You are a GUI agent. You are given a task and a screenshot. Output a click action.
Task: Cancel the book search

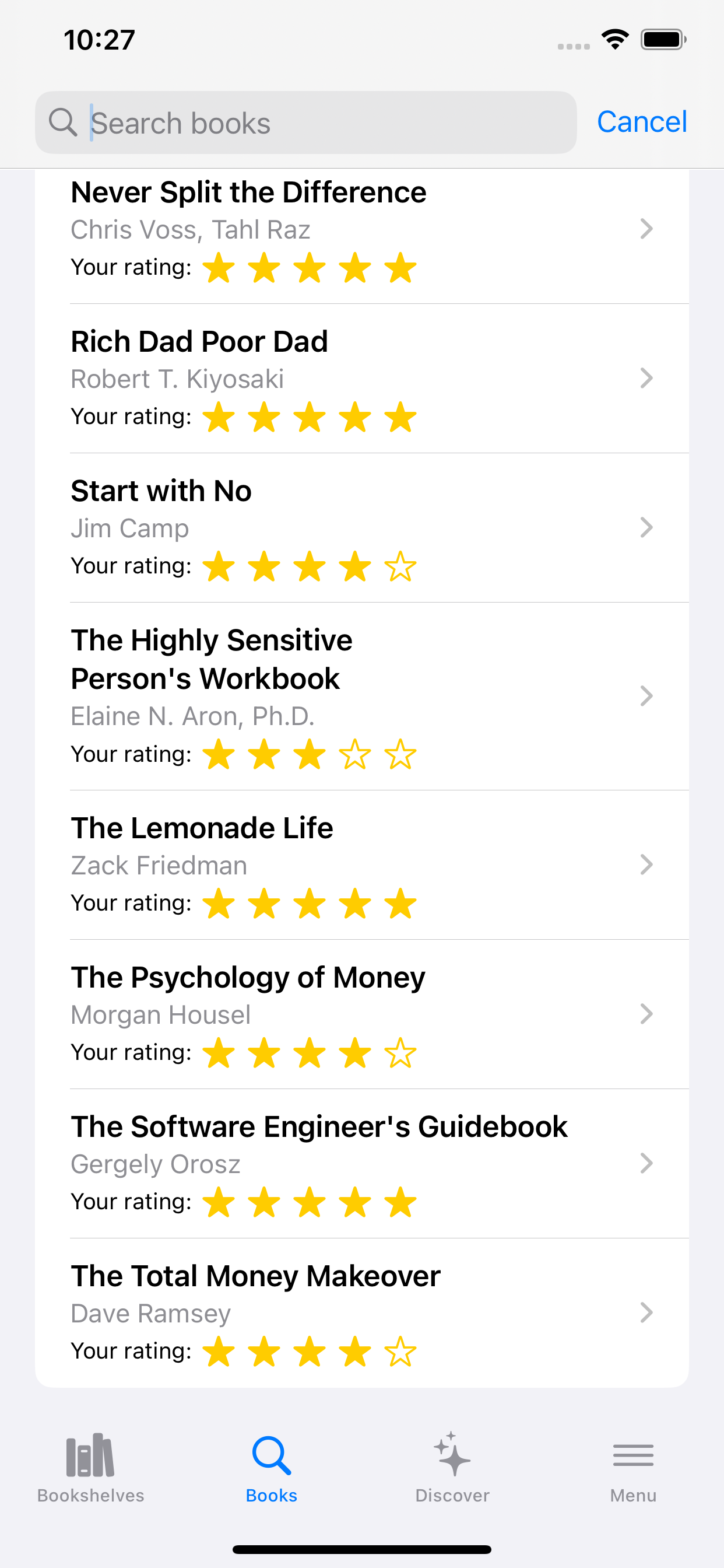642,122
